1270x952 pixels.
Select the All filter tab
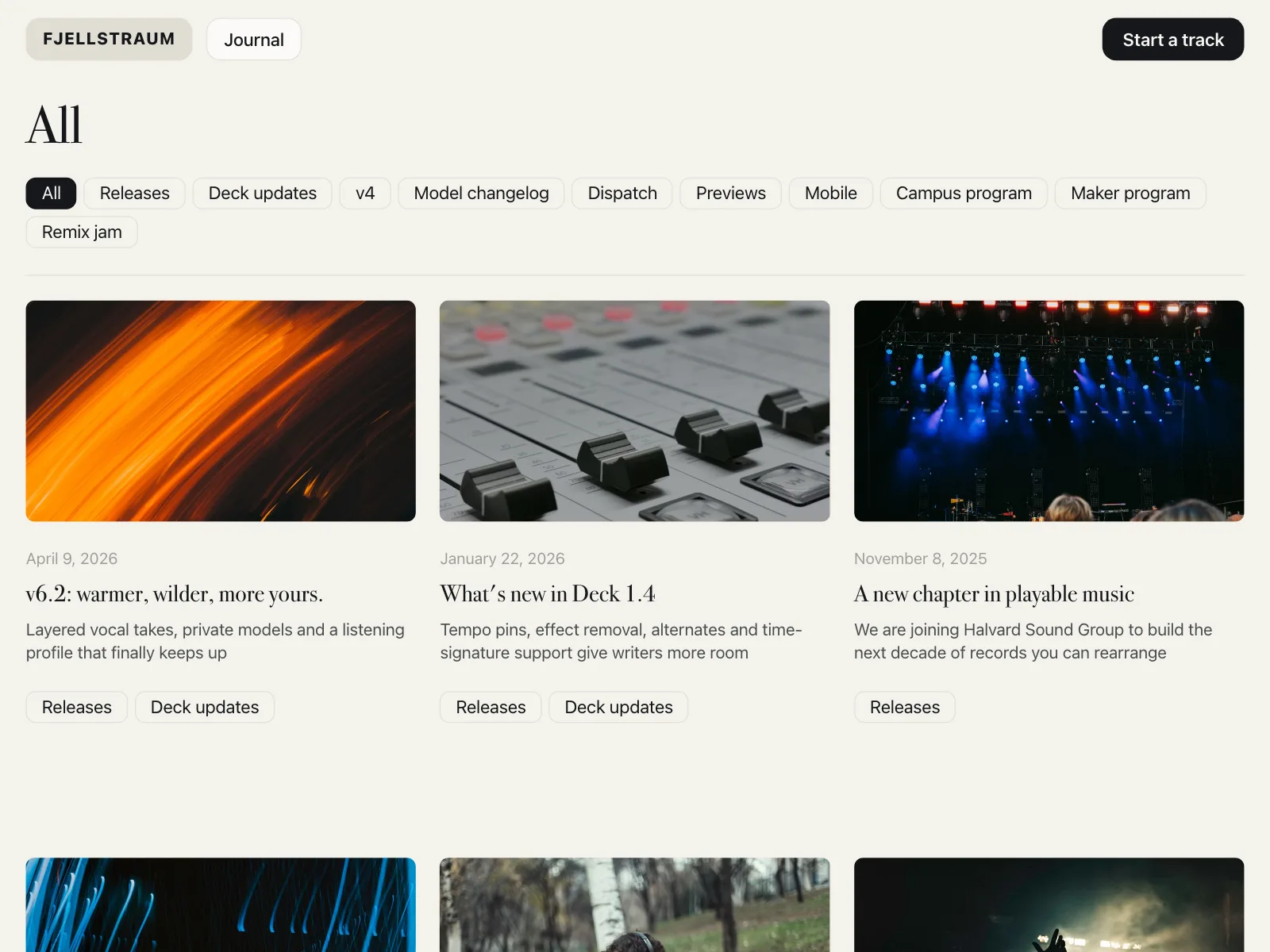click(x=52, y=193)
